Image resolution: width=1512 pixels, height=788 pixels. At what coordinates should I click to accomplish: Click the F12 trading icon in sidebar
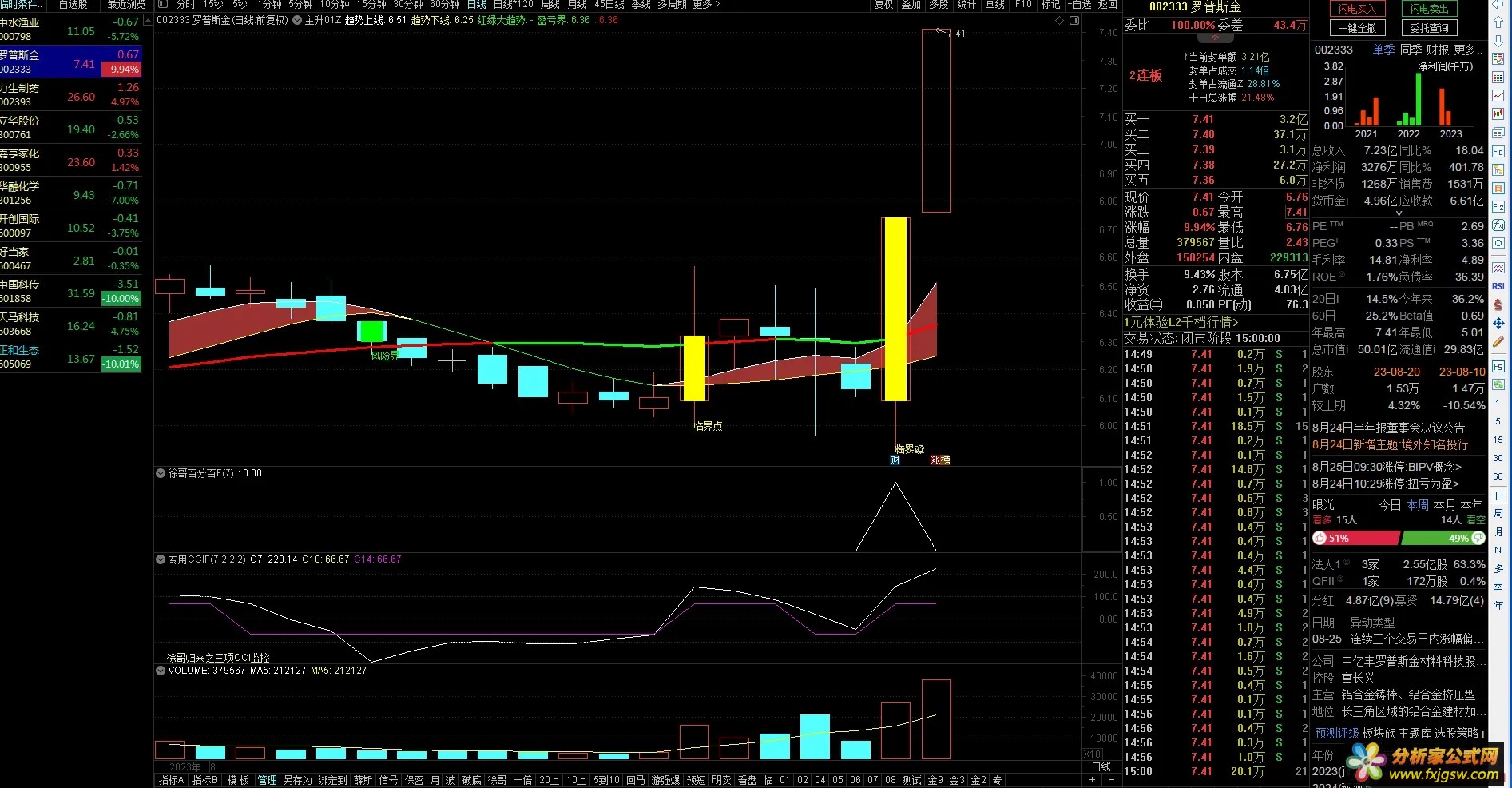1498,206
